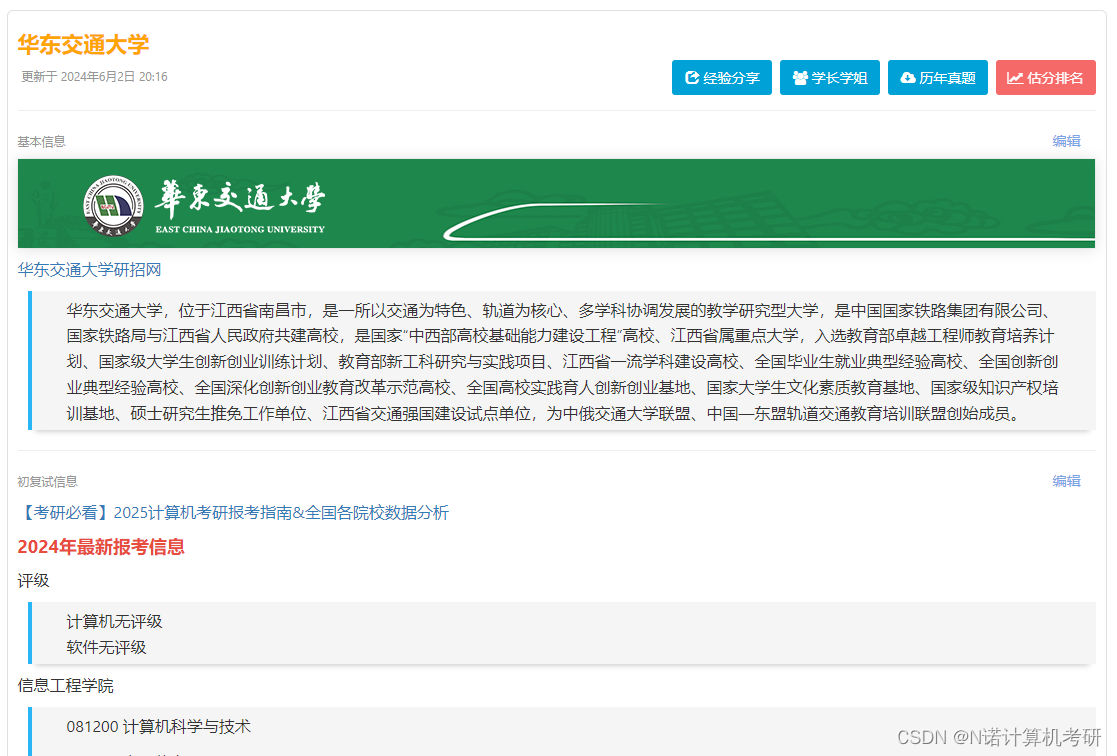
Task: Click the update time 2024年6月2日 text
Action: [x=95, y=77]
